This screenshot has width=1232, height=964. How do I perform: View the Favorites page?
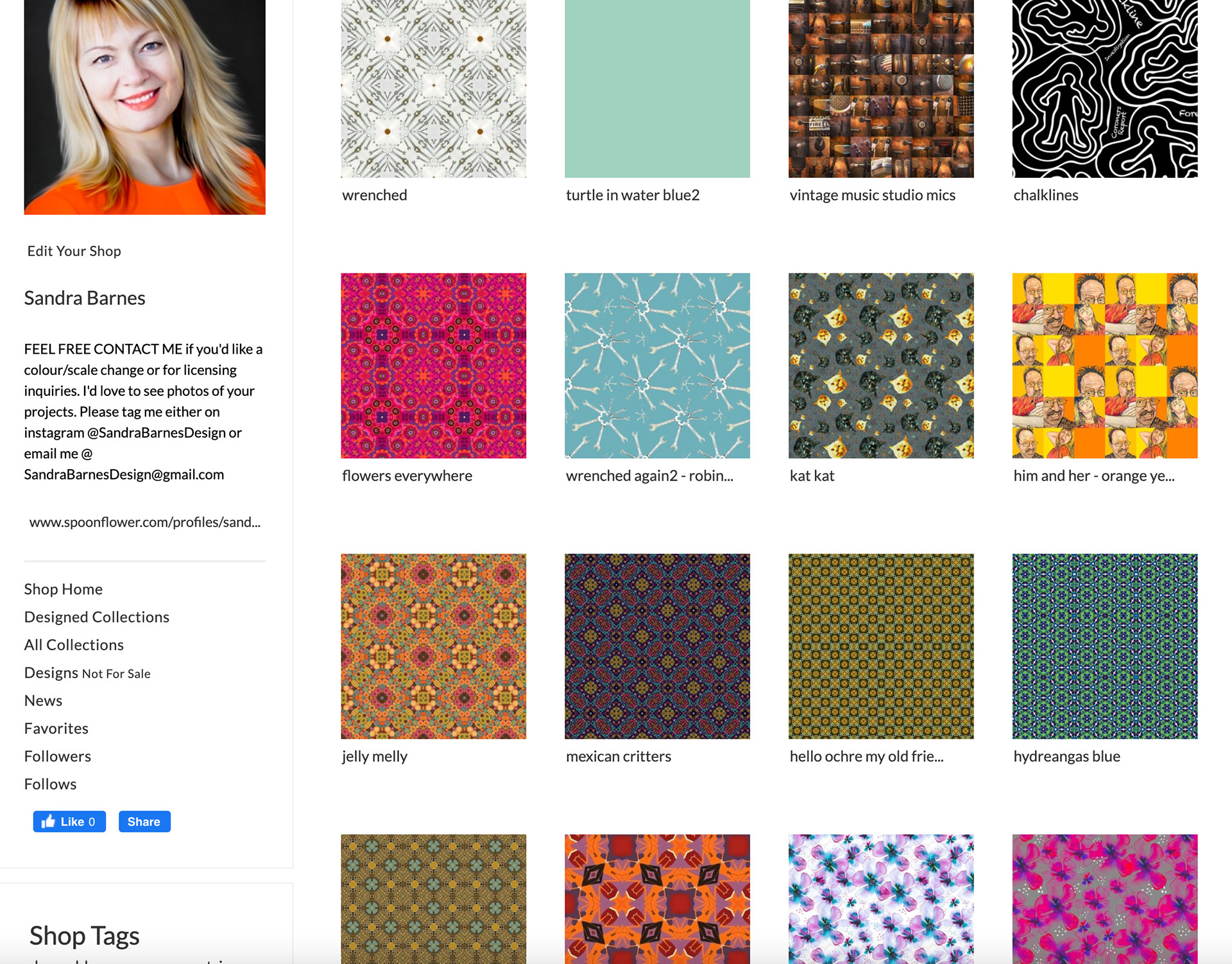coord(56,728)
